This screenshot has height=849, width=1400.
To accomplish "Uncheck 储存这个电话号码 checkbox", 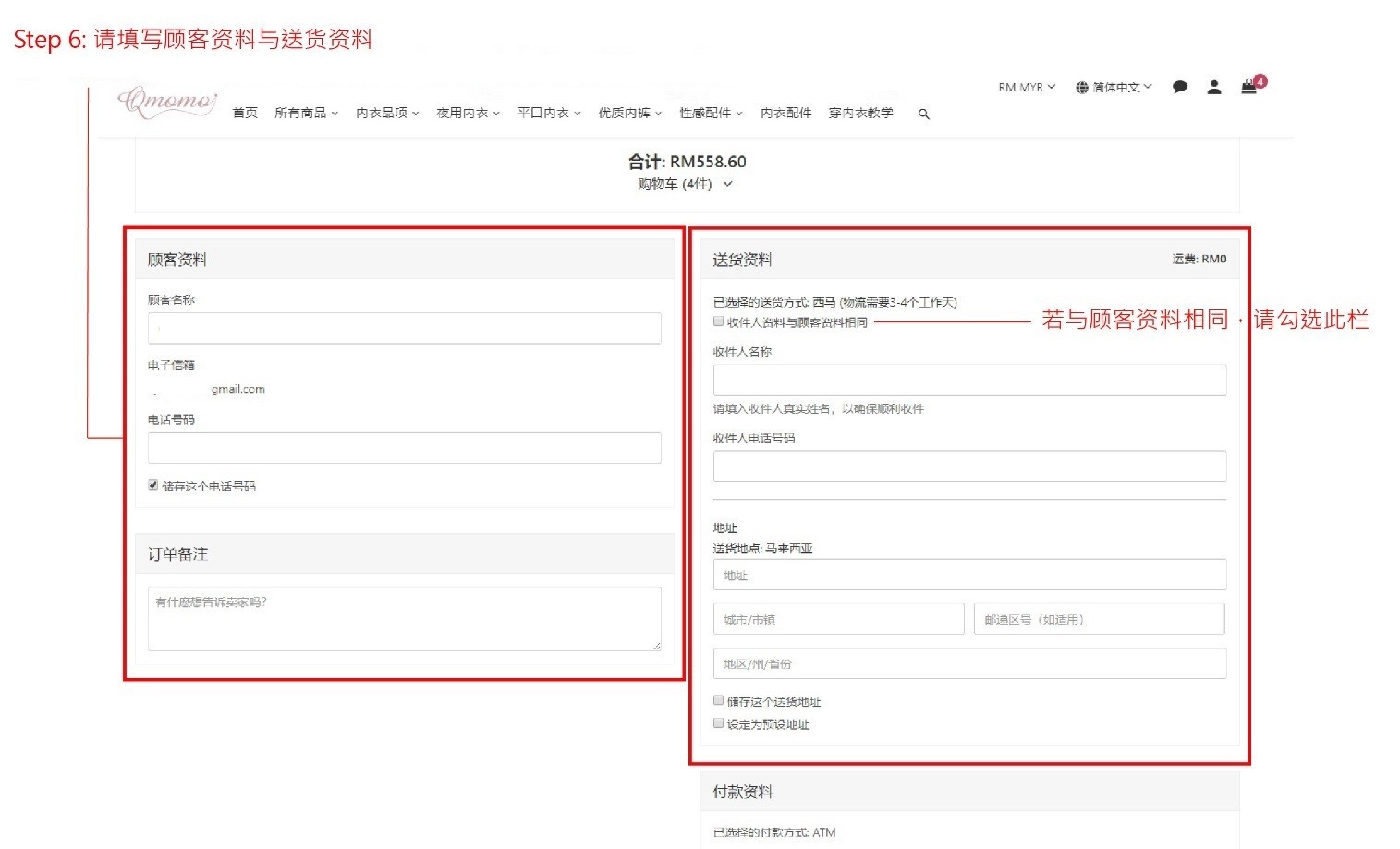I will click(153, 485).
